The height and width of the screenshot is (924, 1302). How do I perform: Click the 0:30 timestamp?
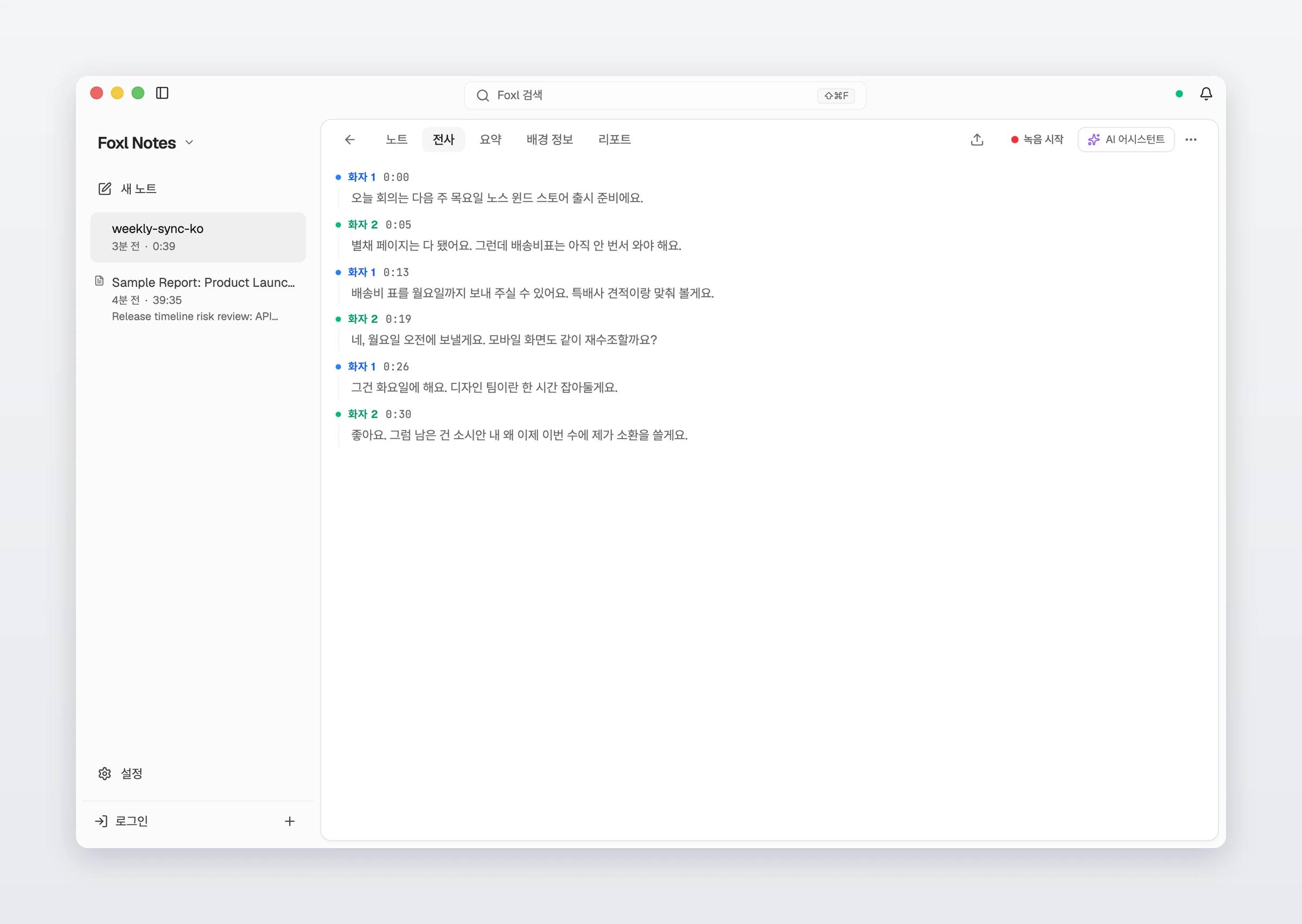click(398, 414)
